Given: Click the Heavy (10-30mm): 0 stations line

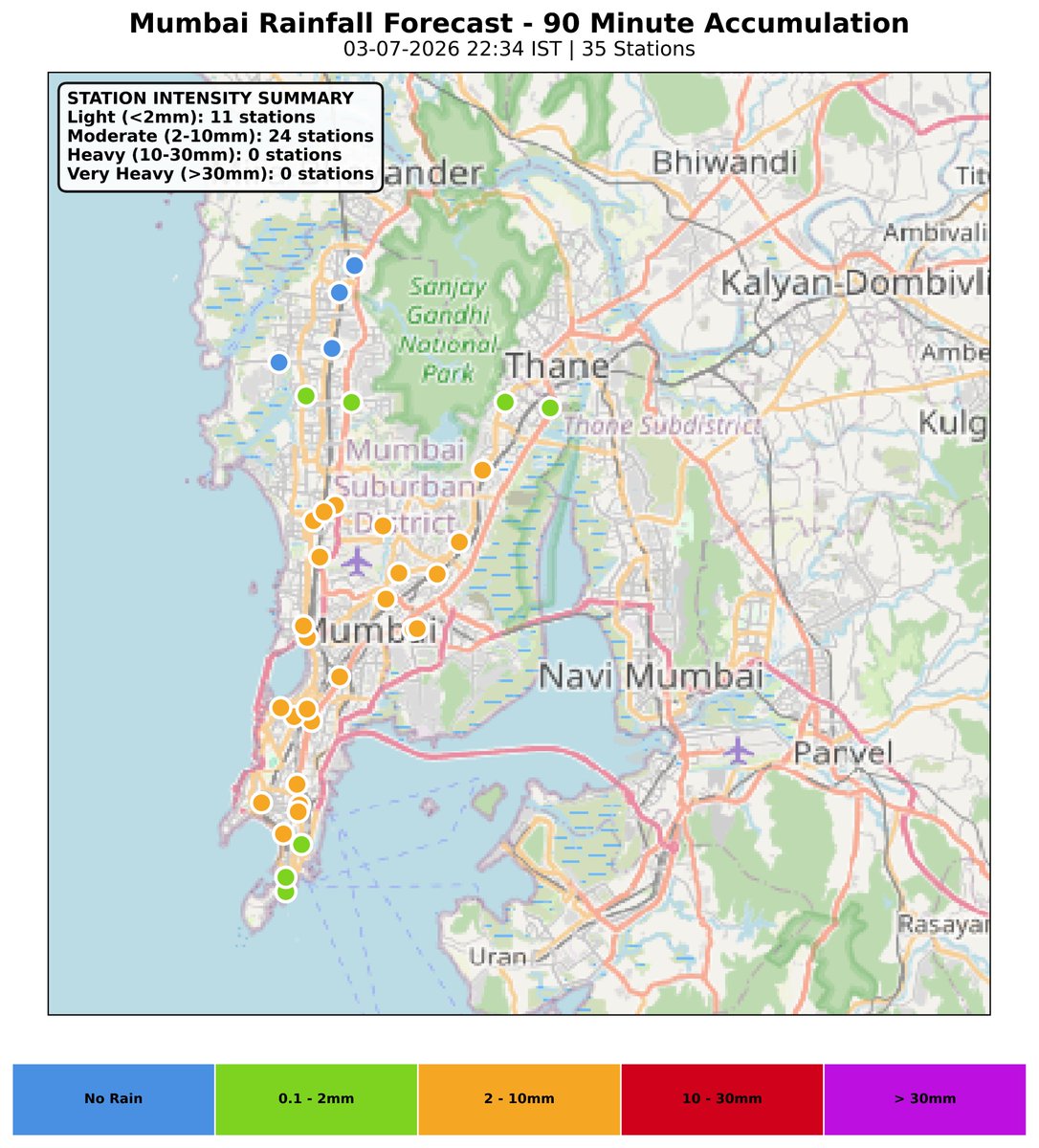Looking at the screenshot, I should pyautogui.click(x=205, y=154).
